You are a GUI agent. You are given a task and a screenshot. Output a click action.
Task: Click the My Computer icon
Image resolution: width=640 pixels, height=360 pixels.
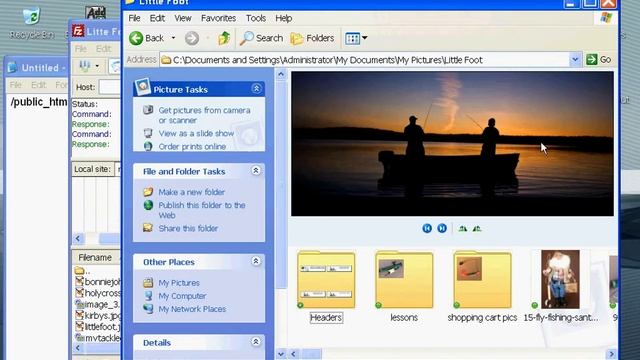[x=148, y=296]
